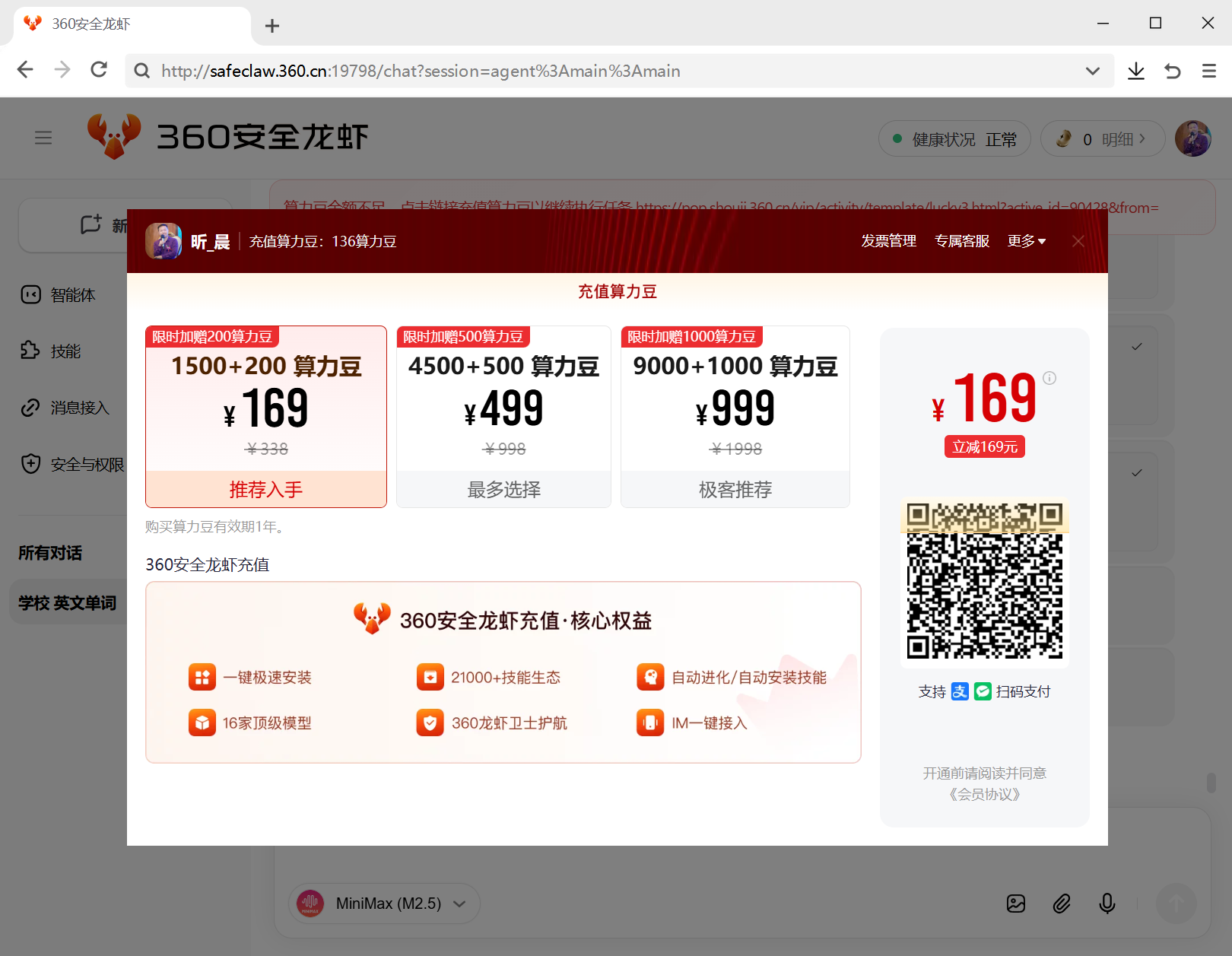Close the recharge dialog
Image resolution: width=1232 pixels, height=956 pixels.
point(1078,241)
